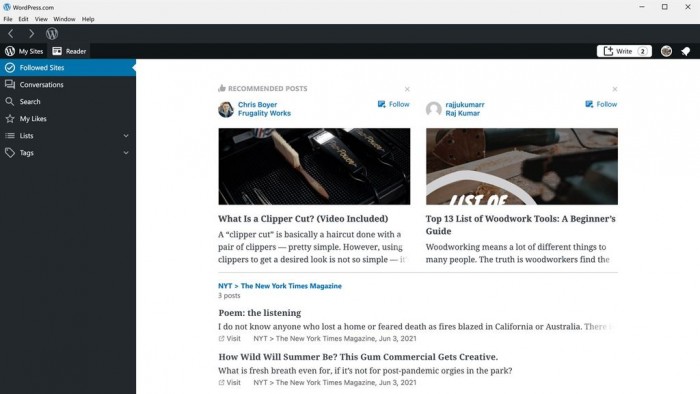The image size is (700, 394).
Task: Dismiss the Clipper Cut recommended post
Action: (407, 89)
